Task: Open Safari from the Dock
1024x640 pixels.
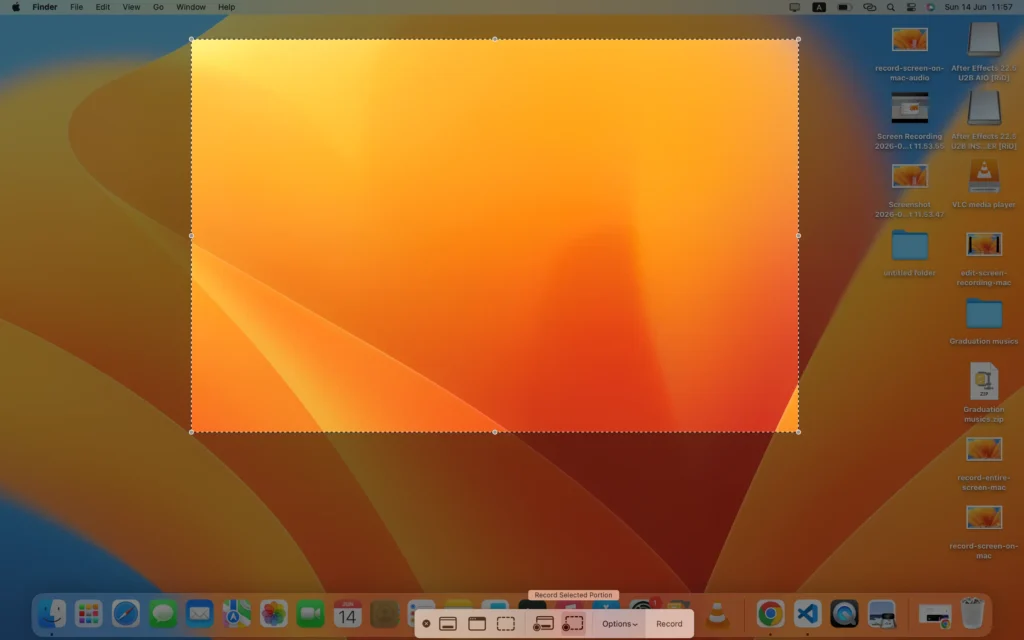Action: (125, 614)
